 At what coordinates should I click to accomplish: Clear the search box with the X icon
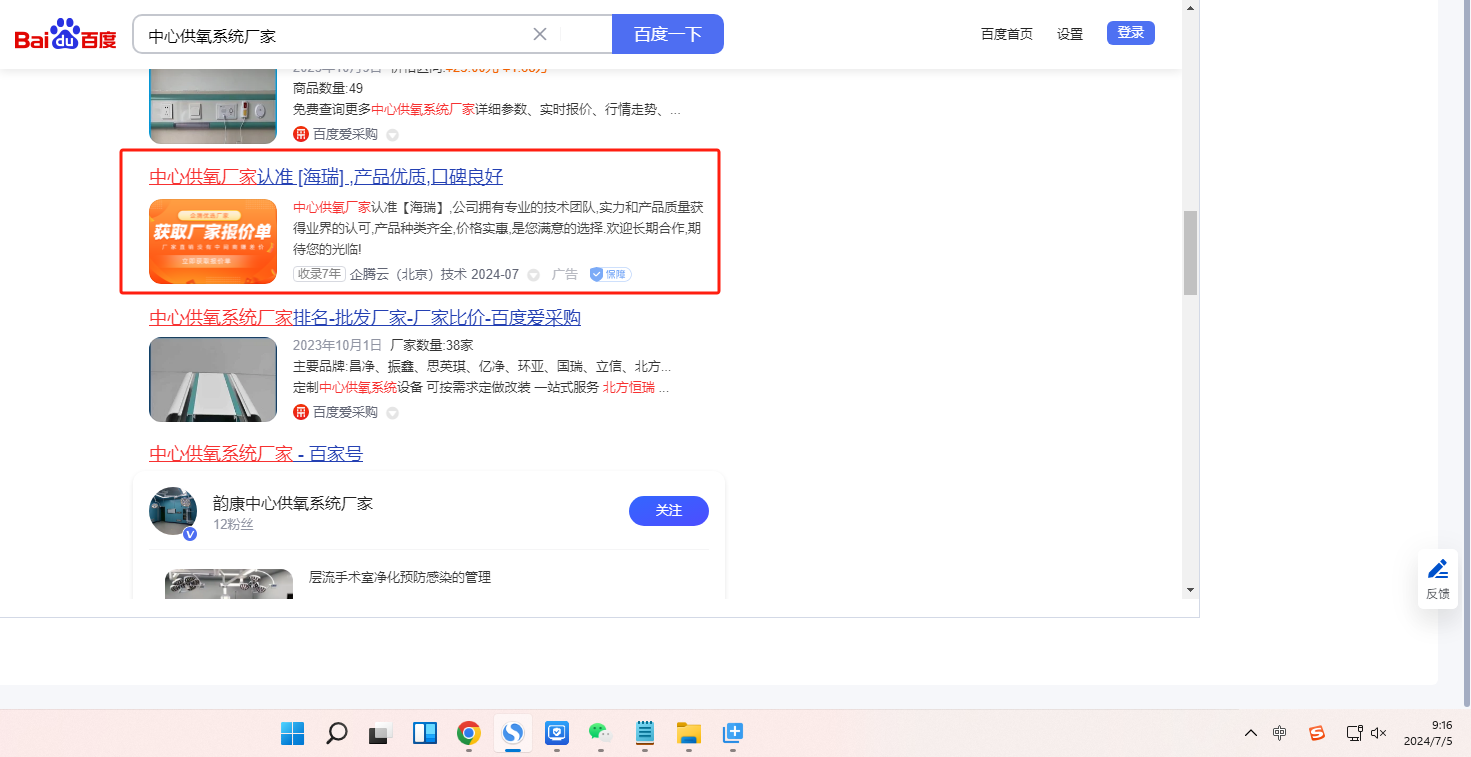pyautogui.click(x=540, y=34)
